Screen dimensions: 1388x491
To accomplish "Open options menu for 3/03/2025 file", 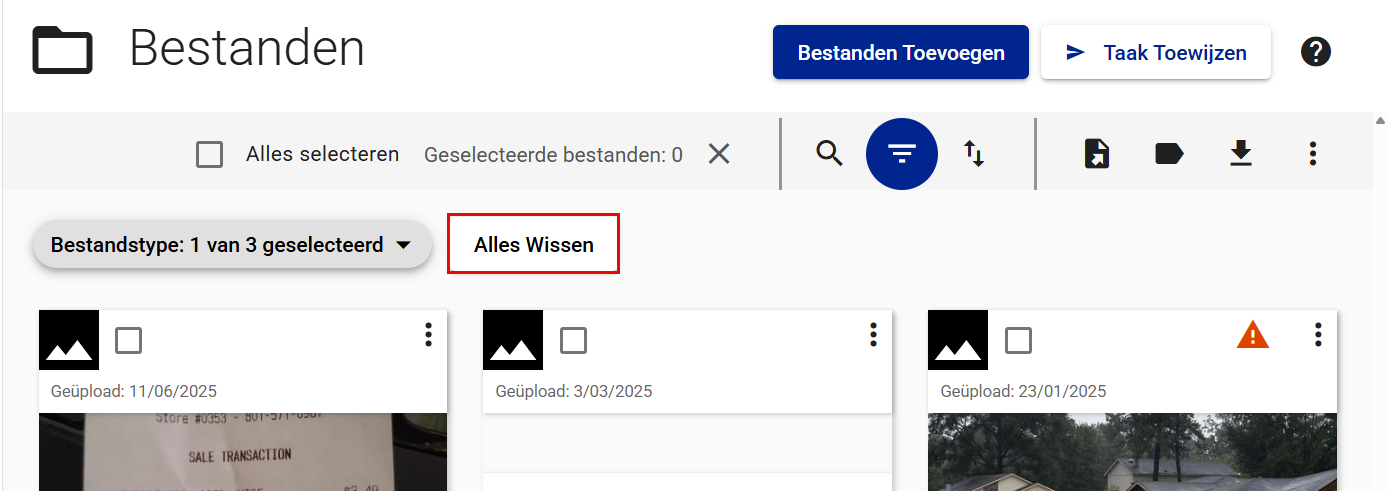I will 873,335.
